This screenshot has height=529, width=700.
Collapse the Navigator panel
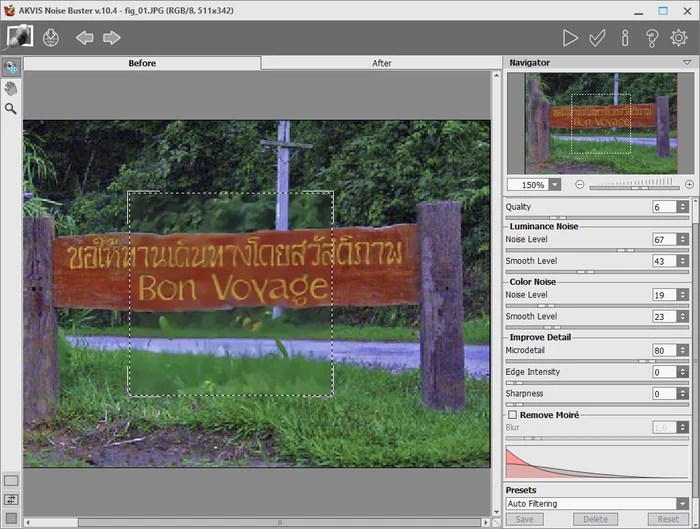pyautogui.click(x=686, y=63)
